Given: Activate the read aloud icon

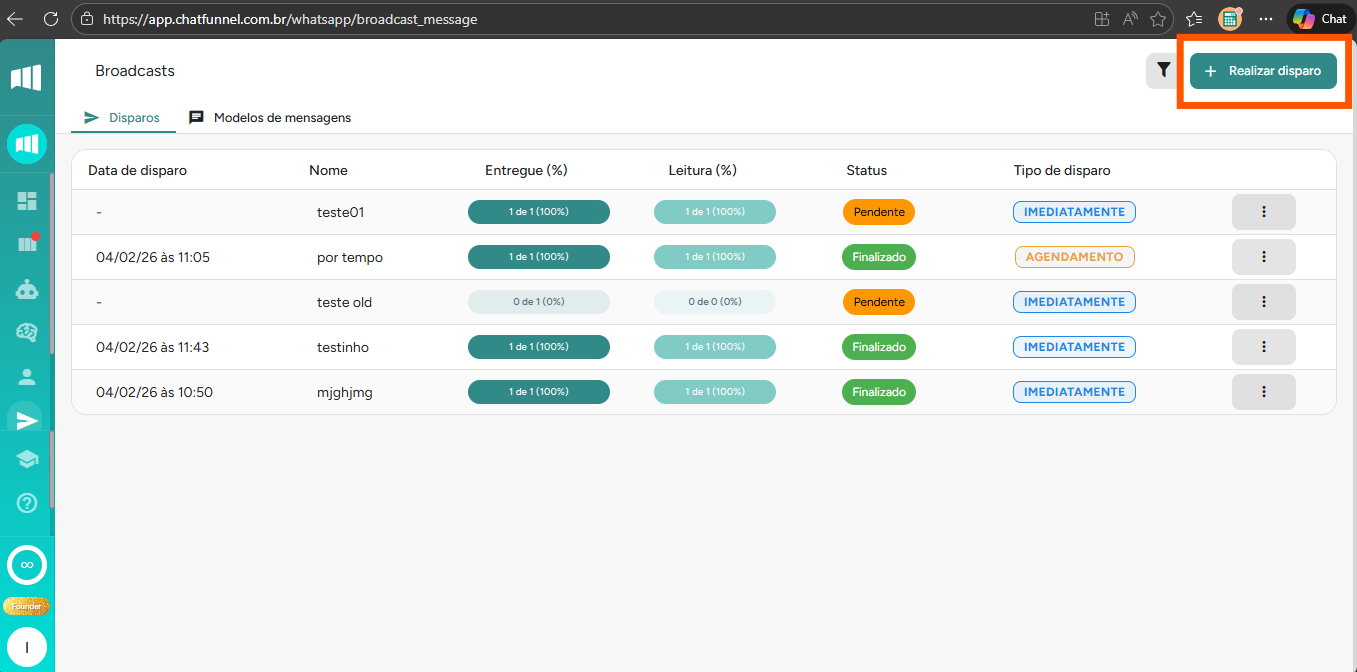Looking at the screenshot, I should coord(1130,19).
